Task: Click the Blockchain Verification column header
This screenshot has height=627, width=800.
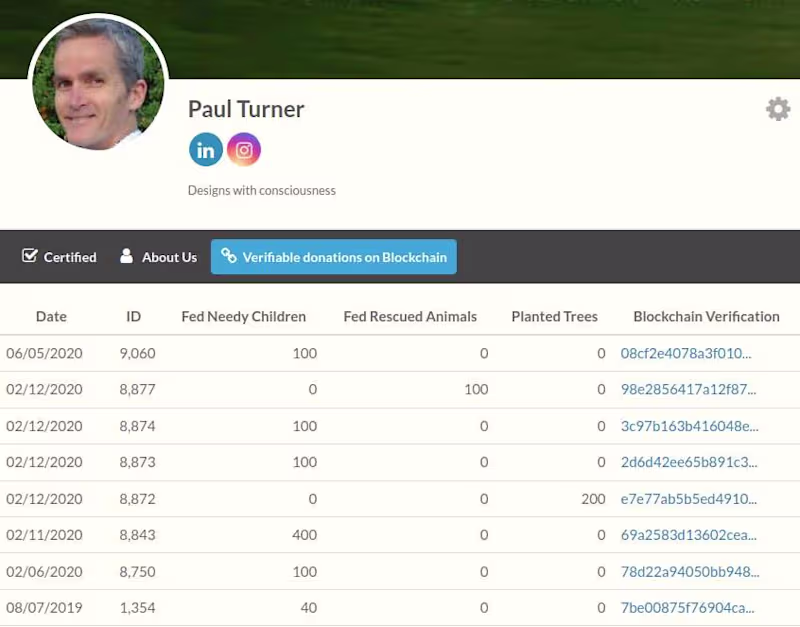Action: coord(706,316)
